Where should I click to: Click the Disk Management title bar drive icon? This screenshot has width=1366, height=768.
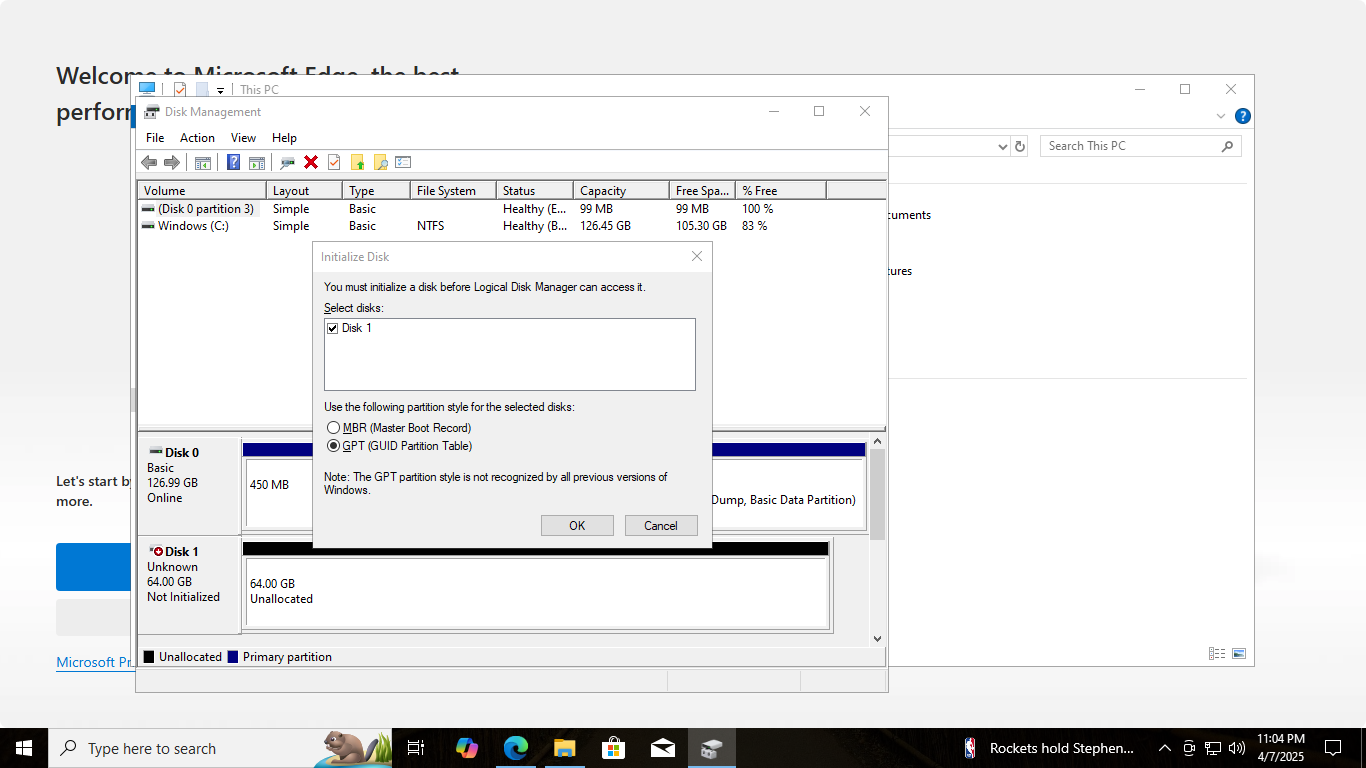[x=152, y=112]
